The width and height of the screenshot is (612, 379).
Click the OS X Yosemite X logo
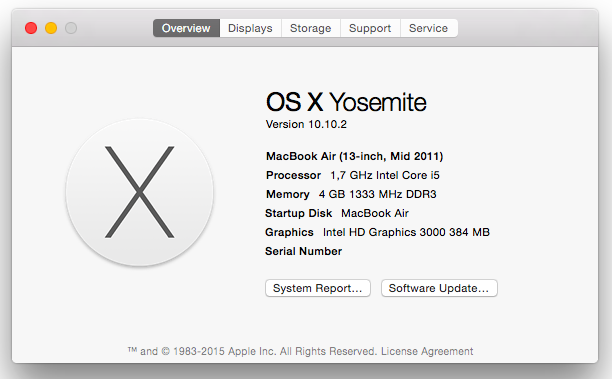click(x=139, y=192)
